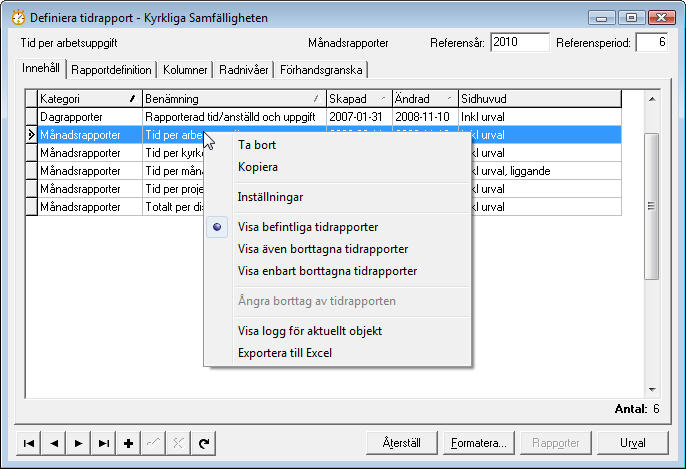Click the Referensår input field

(519, 42)
